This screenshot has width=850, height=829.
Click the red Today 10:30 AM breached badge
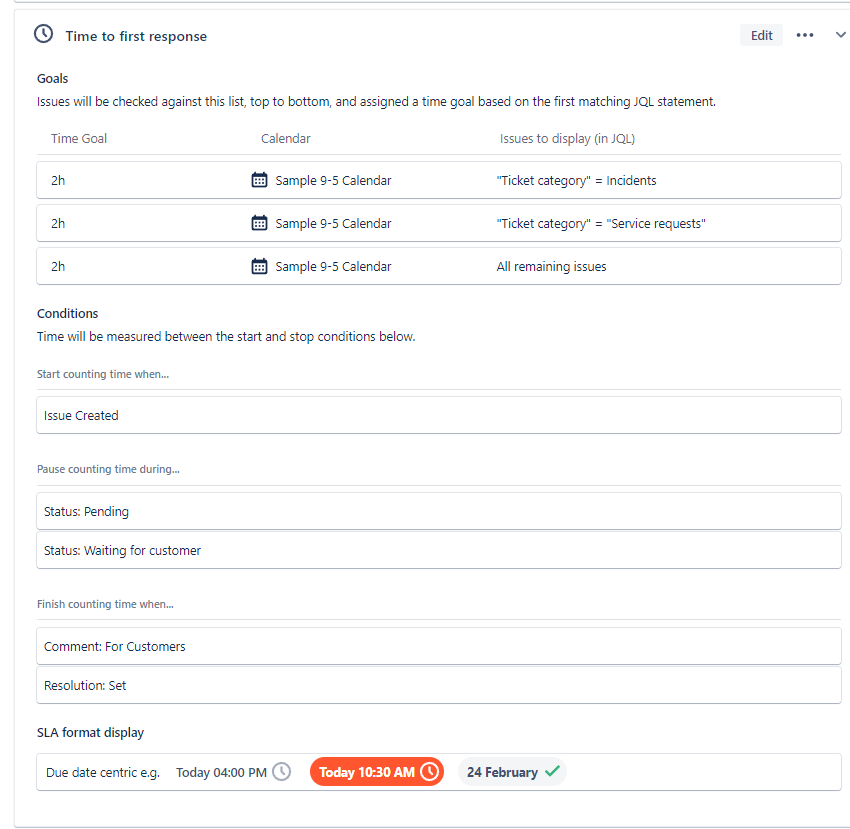pyautogui.click(x=377, y=772)
